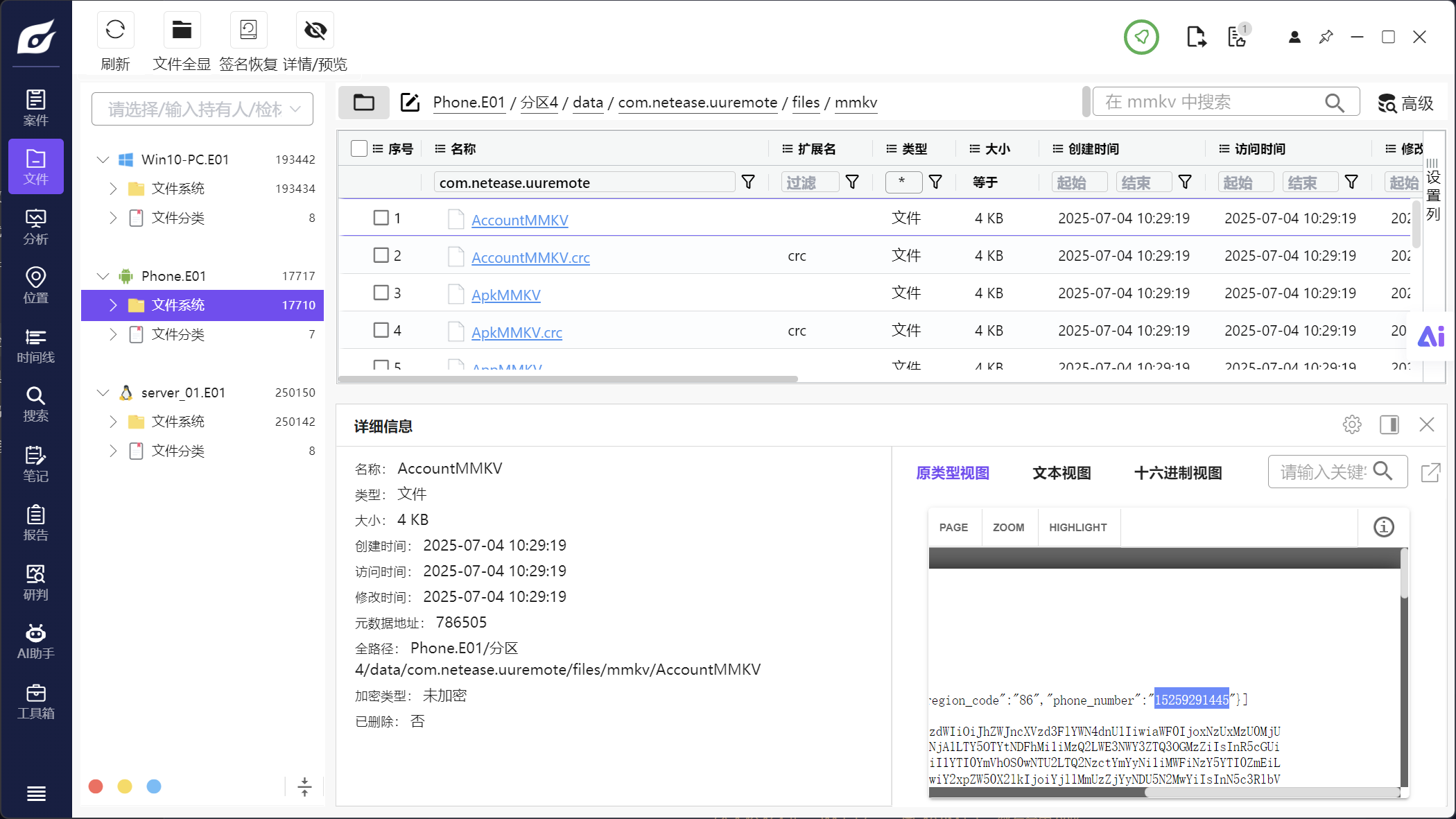Click the blue color dot

coord(154,786)
